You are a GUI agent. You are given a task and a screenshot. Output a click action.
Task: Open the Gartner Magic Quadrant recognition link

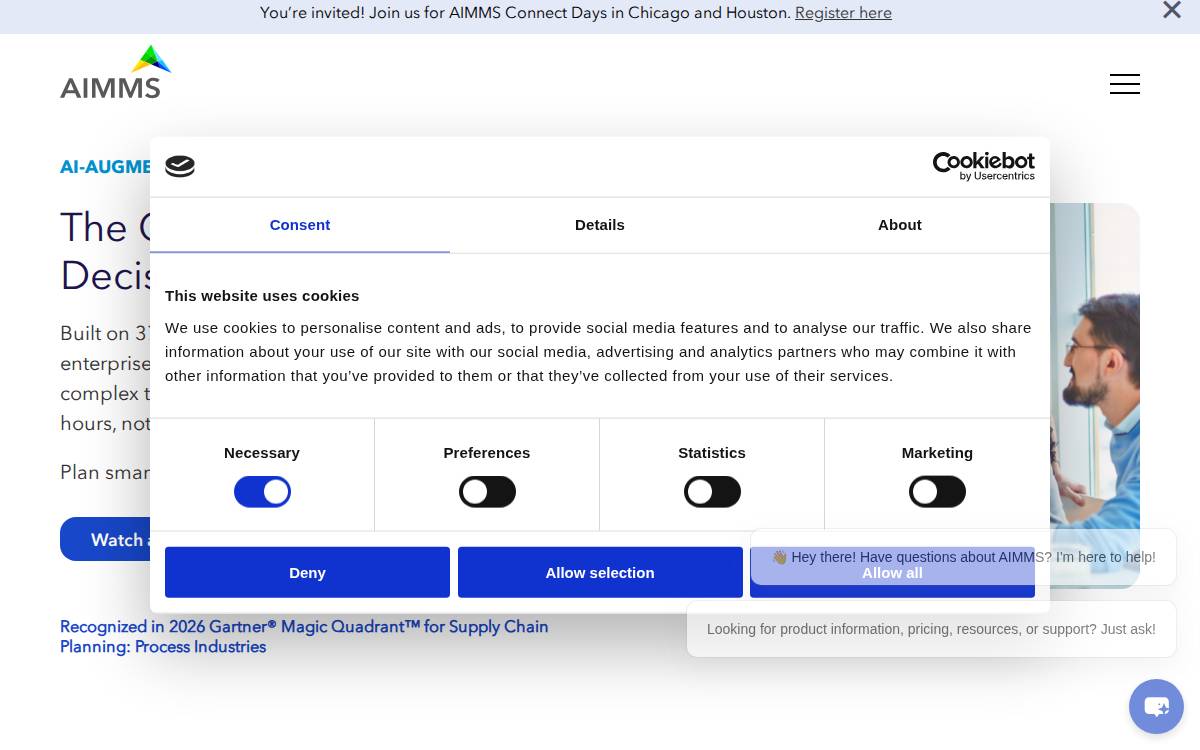[304, 637]
